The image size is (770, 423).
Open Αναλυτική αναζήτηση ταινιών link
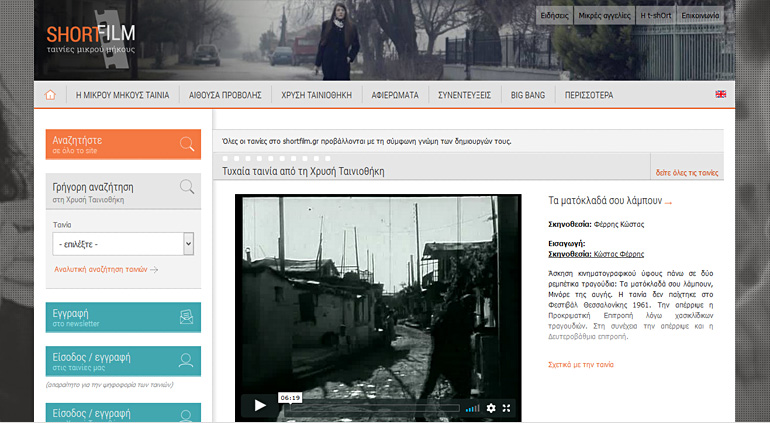click(x=106, y=269)
